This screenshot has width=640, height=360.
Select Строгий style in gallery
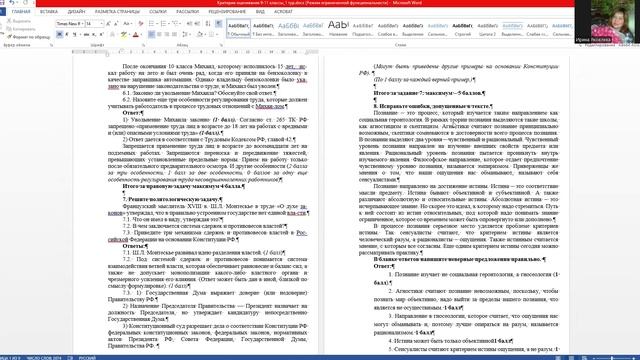462,29
